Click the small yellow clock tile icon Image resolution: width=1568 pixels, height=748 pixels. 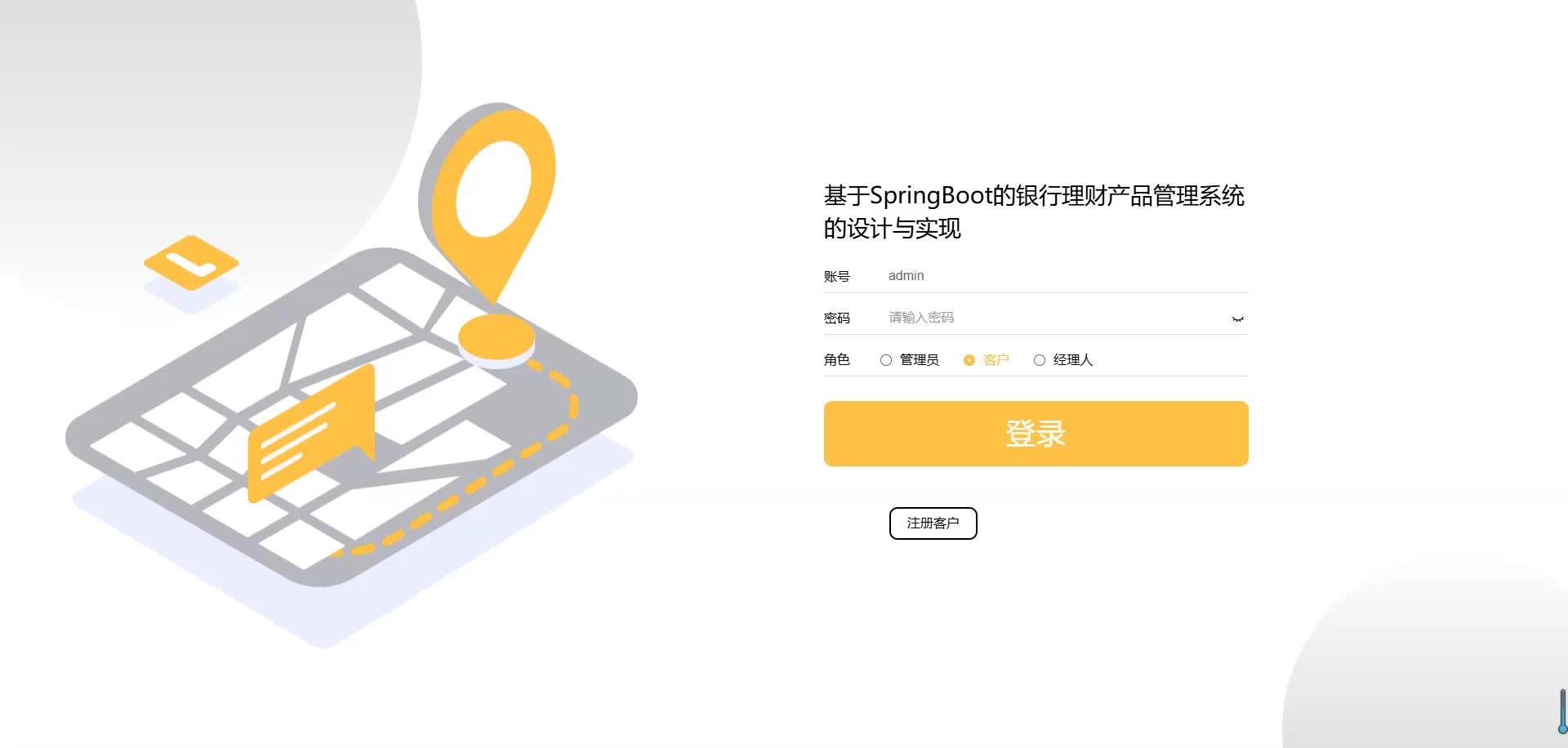tap(191, 263)
